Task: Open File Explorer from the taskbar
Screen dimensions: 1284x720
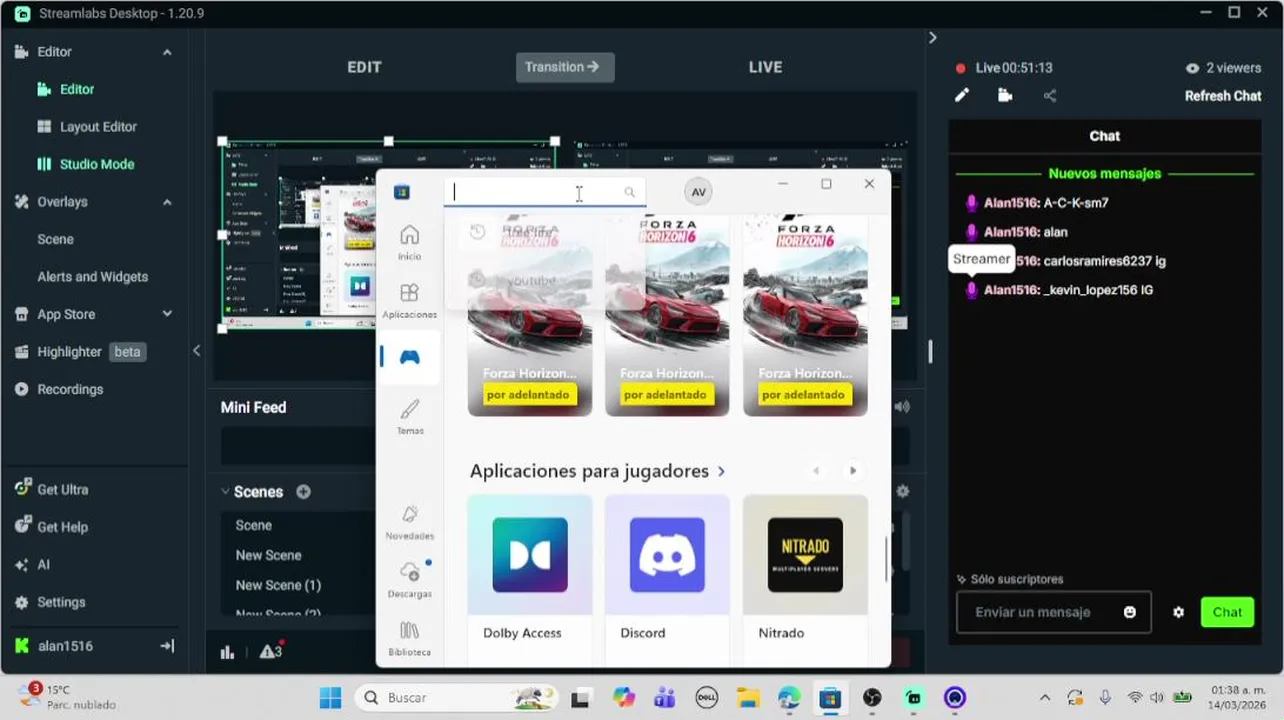Action: (748, 697)
